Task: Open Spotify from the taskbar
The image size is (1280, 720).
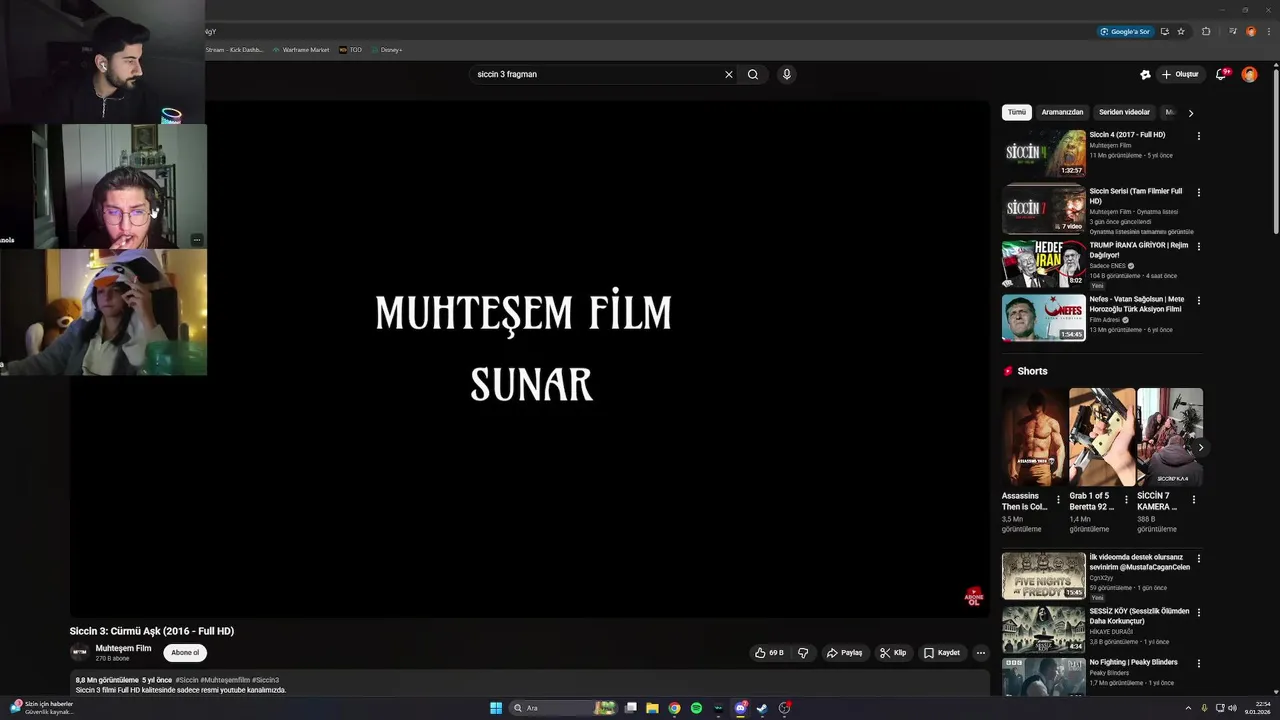Action: [x=696, y=708]
